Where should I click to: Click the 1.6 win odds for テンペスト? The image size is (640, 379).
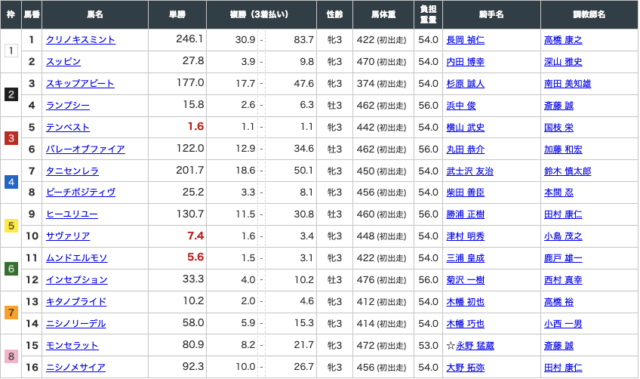(196, 127)
